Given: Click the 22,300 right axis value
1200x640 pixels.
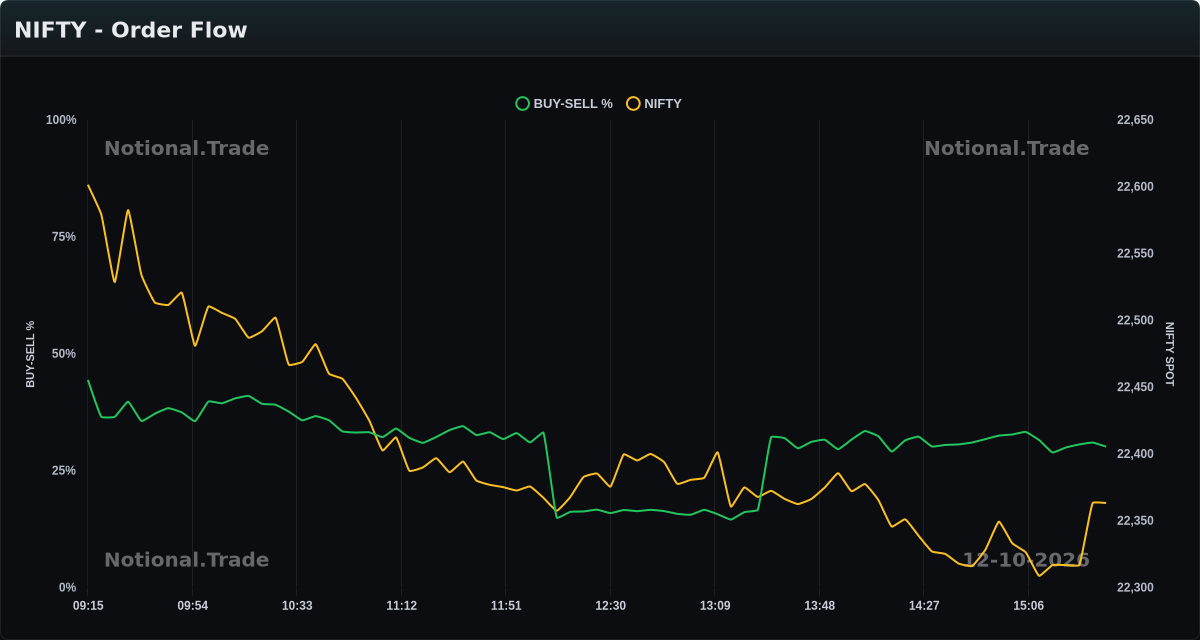Looking at the screenshot, I should 1135,588.
